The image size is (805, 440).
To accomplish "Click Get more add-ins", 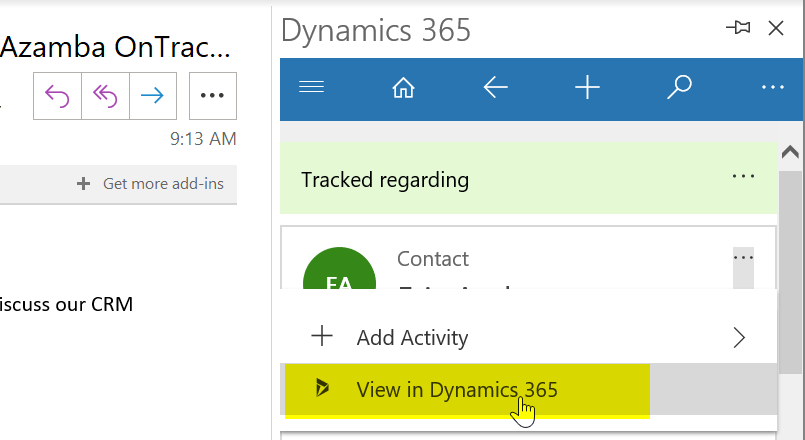I will pos(152,184).
